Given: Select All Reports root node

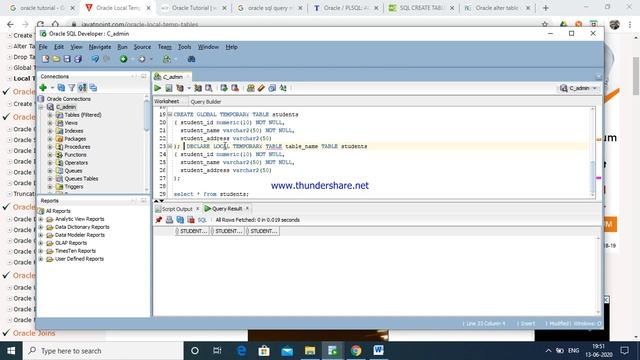Looking at the screenshot, I should click(58, 211).
